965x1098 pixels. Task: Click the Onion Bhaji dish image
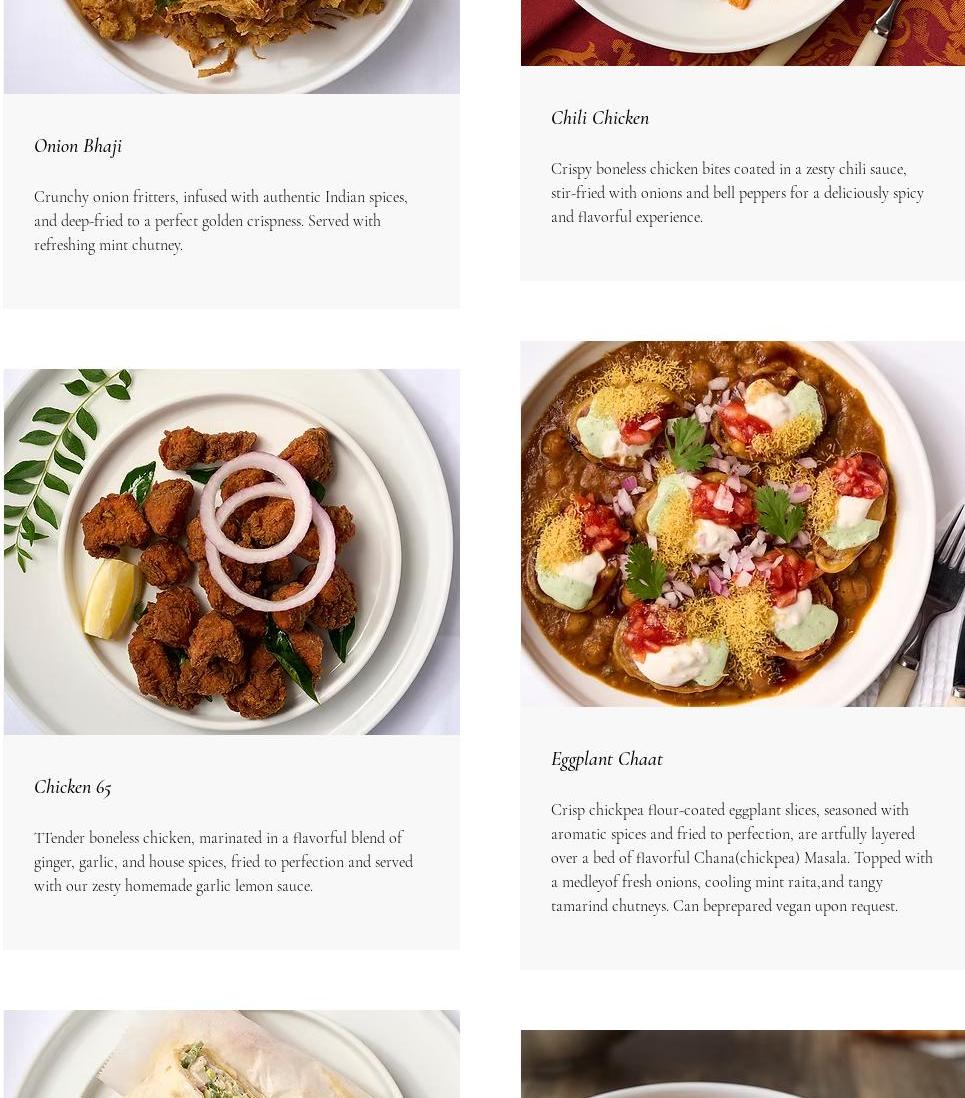232,46
